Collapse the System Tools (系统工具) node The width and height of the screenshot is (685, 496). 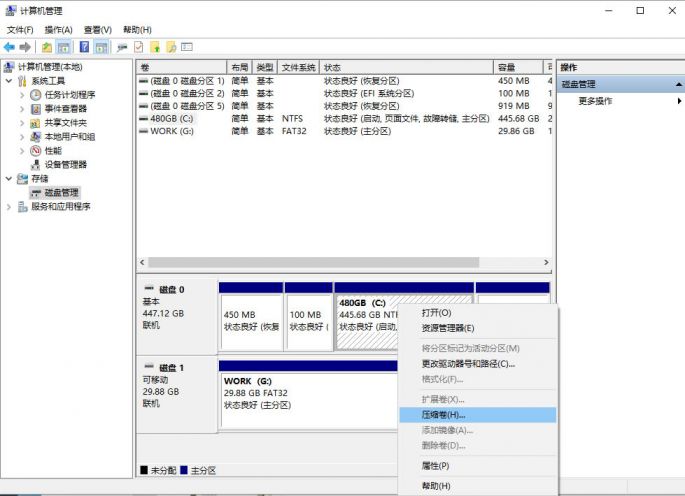(x=9, y=81)
